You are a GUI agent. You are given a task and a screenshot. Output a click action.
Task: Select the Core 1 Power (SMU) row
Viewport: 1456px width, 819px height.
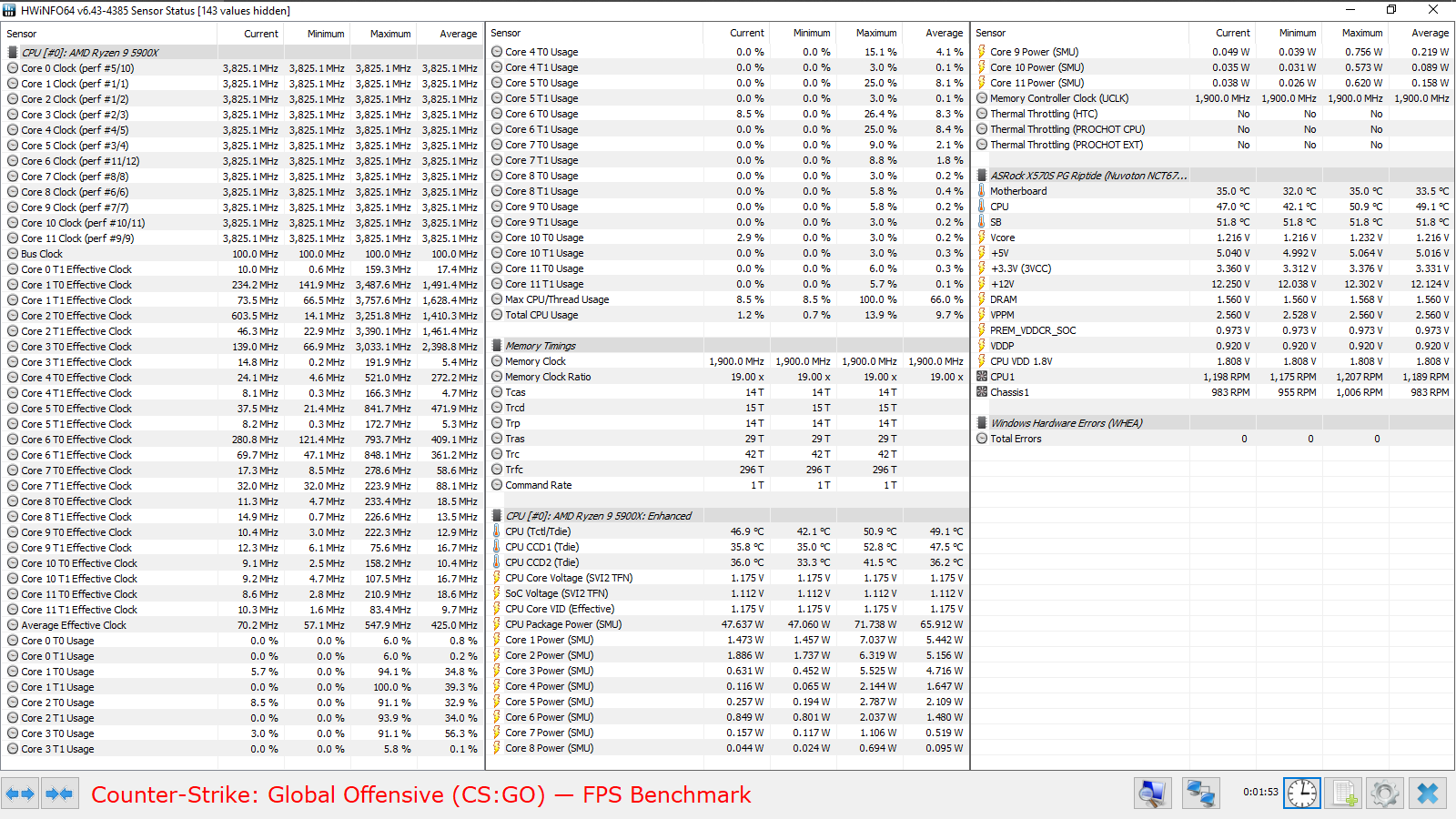pyautogui.click(x=728, y=640)
